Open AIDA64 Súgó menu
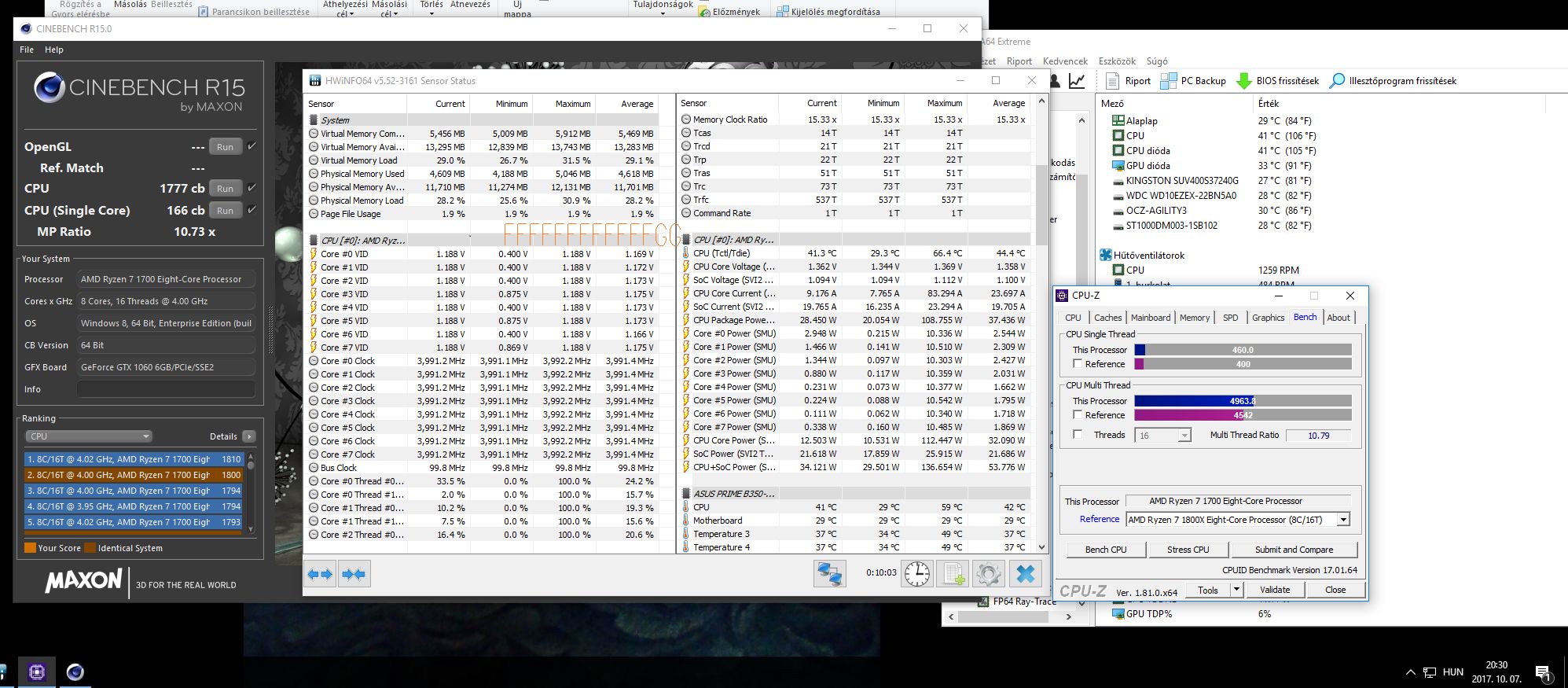This screenshot has width=1568, height=688. (1157, 61)
